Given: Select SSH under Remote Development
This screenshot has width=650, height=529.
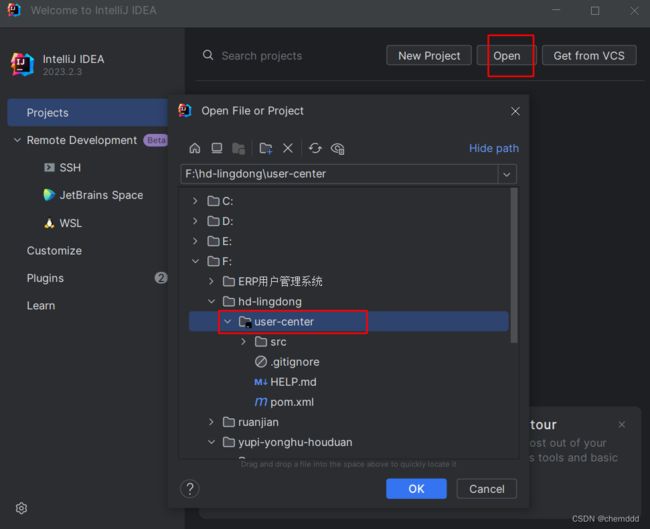Looking at the screenshot, I should coord(70,167).
